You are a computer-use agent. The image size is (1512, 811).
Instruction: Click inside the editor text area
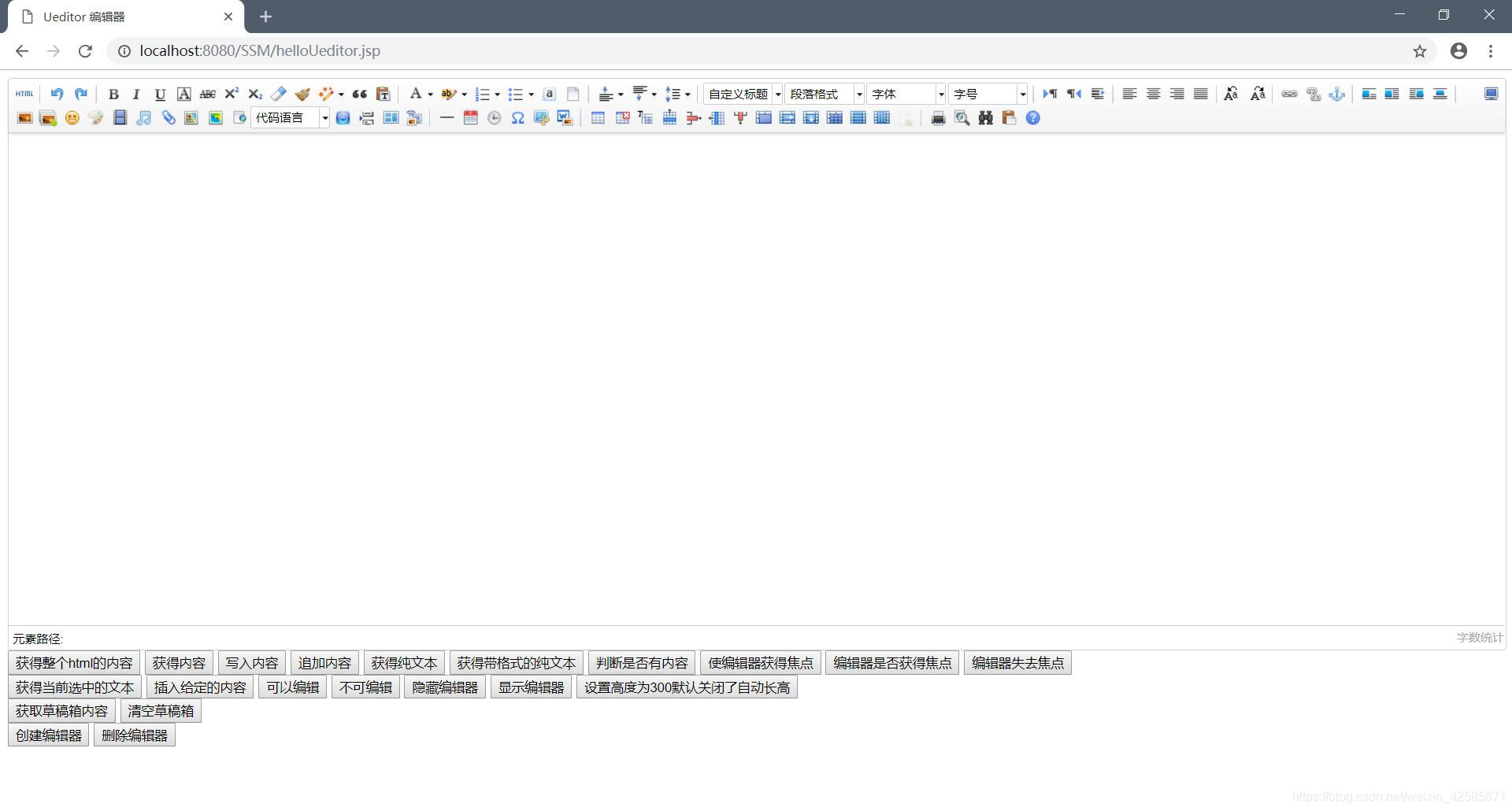pos(757,380)
